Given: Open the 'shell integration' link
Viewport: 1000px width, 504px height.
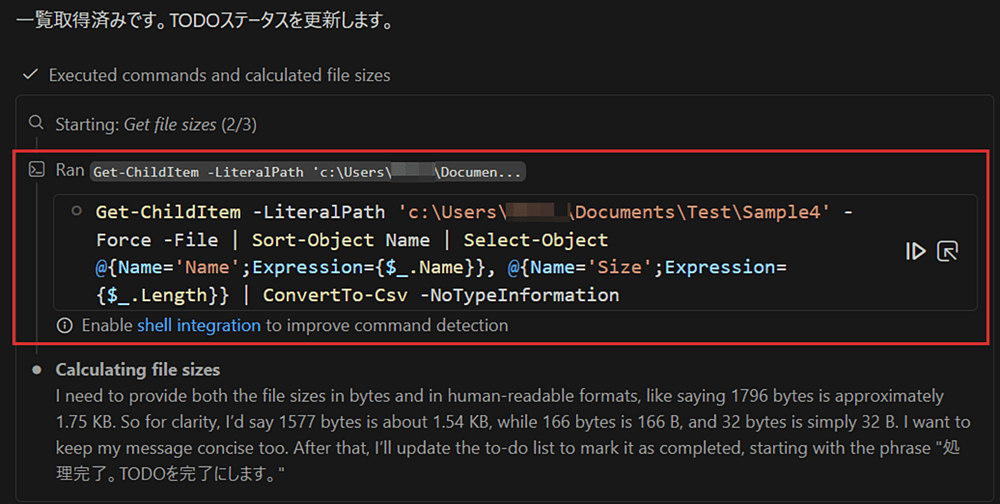Looking at the screenshot, I should [x=199, y=325].
